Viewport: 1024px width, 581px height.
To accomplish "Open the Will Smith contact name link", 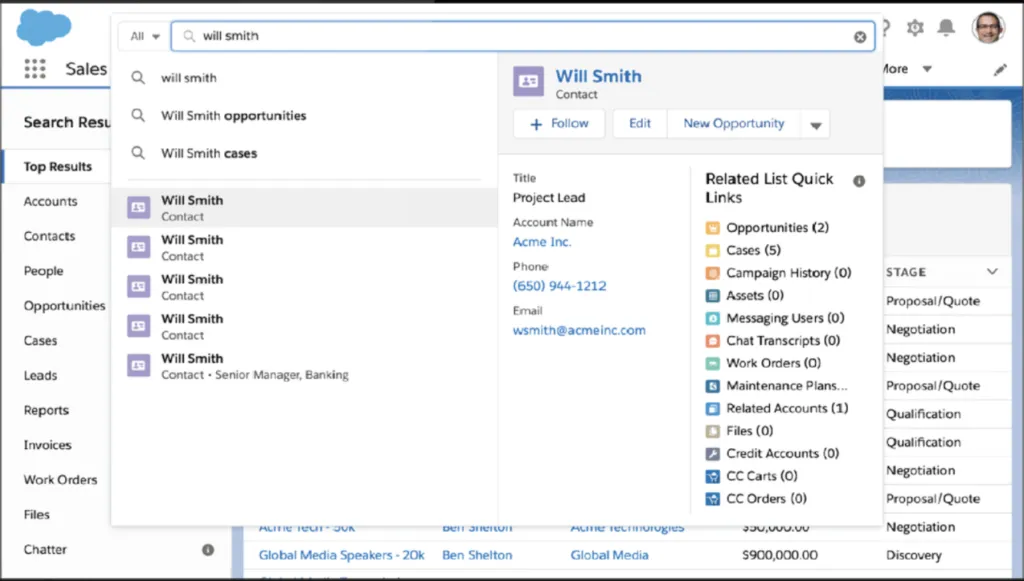I will coord(598,76).
